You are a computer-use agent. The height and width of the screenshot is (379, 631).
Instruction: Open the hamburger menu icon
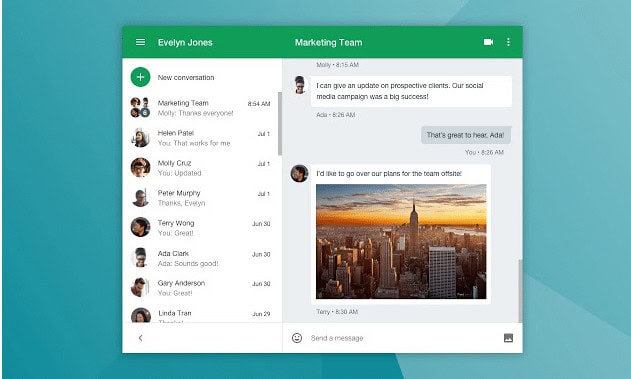[140, 42]
